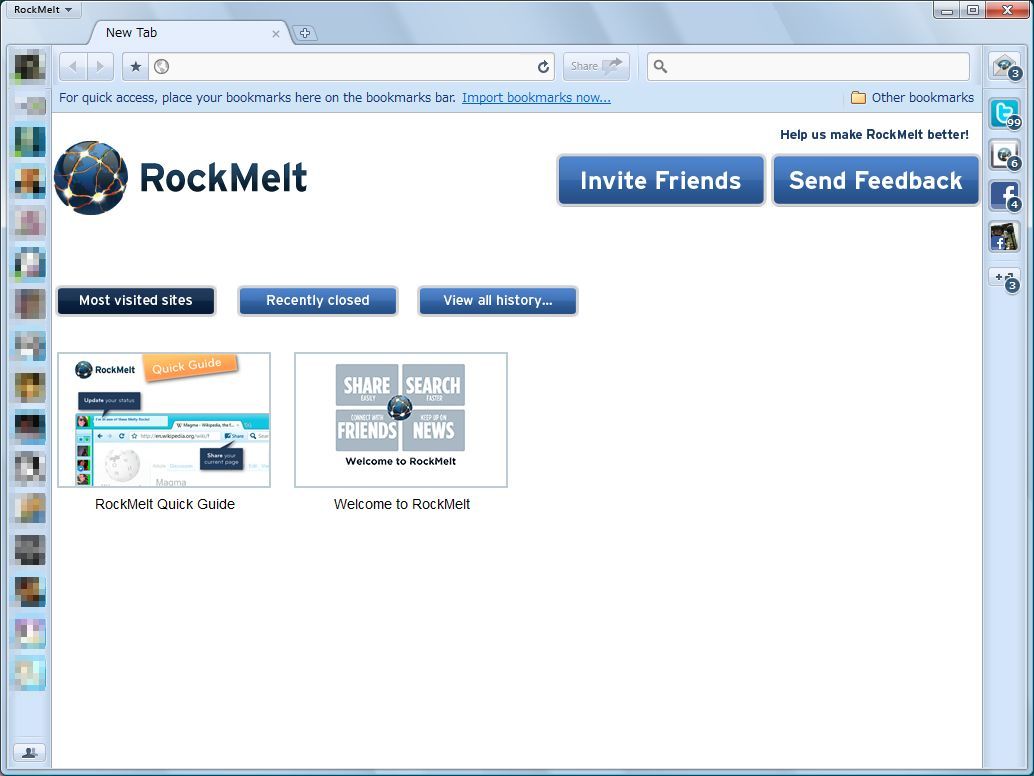This screenshot has height=776, width=1034.
Task: Click the RockMelt Quick Guide caption text
Action: pyautogui.click(x=165, y=504)
